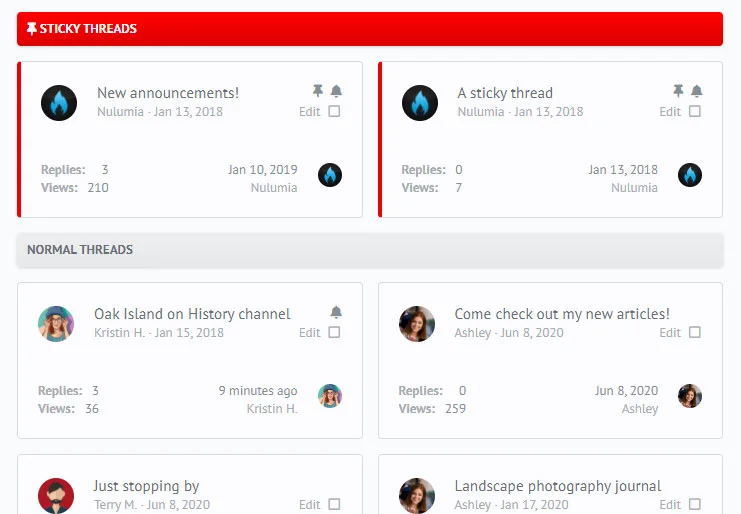
Task: Check the box for Just stopping by thread
Action: click(334, 504)
